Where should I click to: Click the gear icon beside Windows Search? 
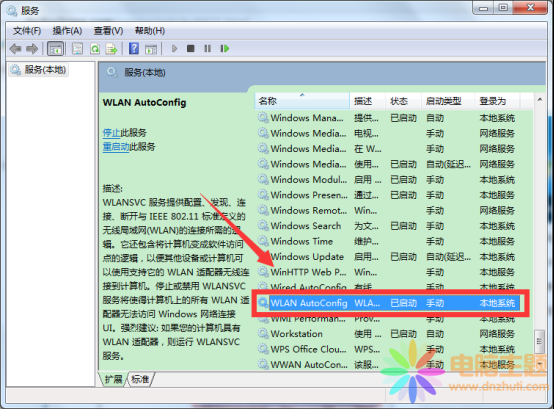(x=263, y=225)
